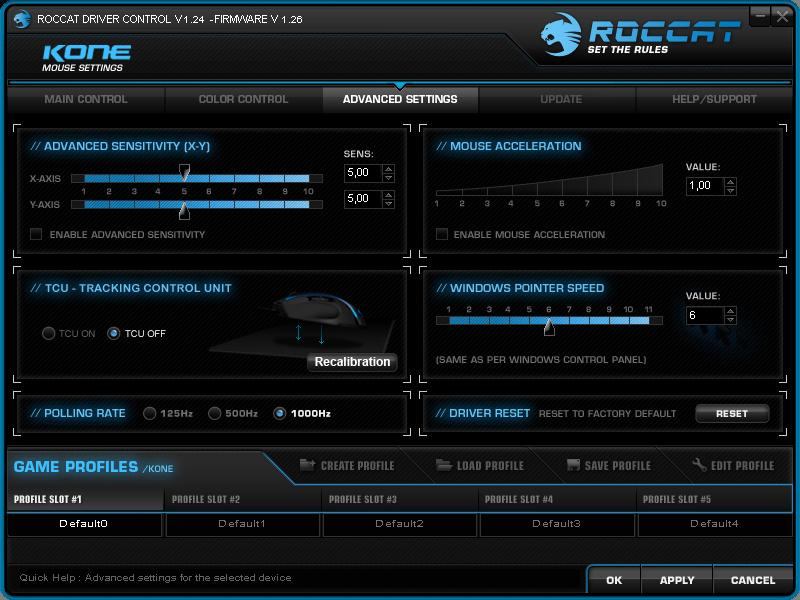
Task: Select the TCU OFF radio button
Action: (x=113, y=333)
